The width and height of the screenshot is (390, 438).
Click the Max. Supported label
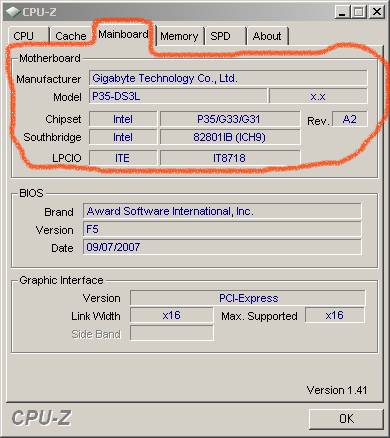coord(259,316)
